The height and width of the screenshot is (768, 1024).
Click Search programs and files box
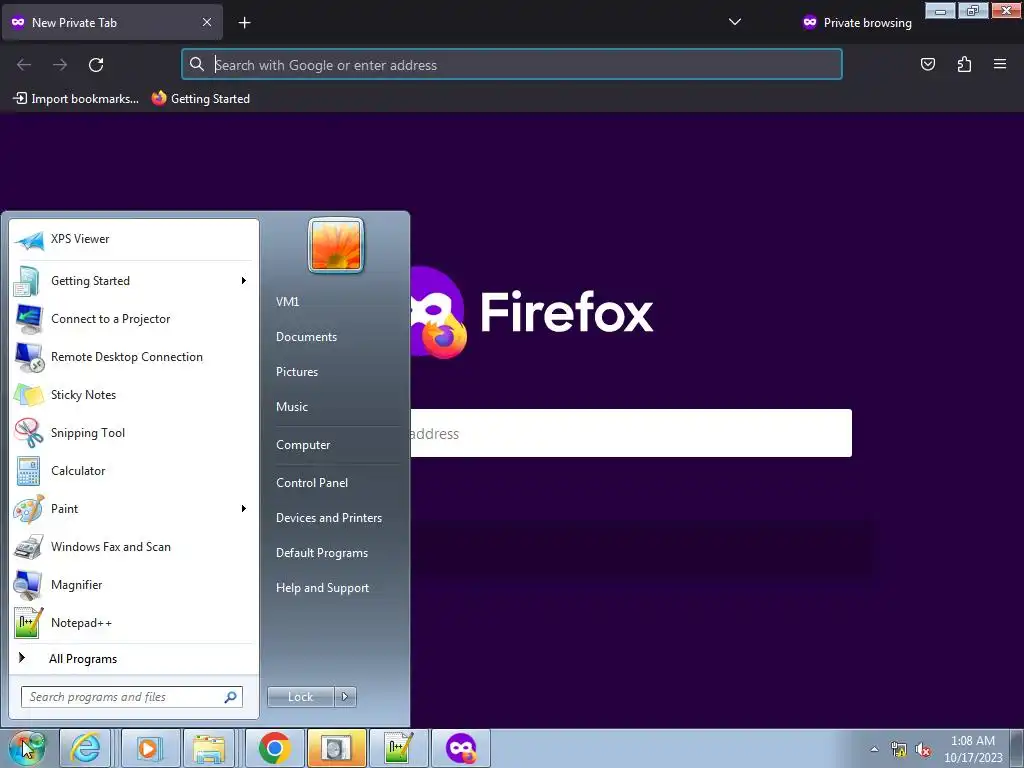pos(132,697)
